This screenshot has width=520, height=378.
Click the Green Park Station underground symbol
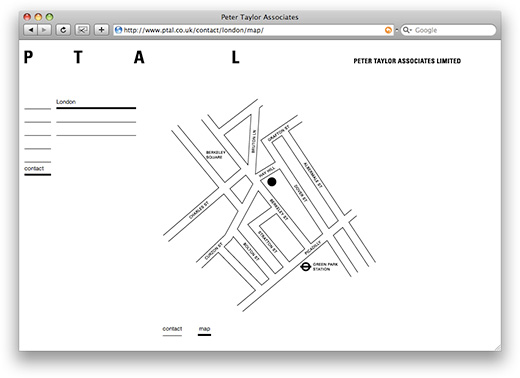coord(305,267)
